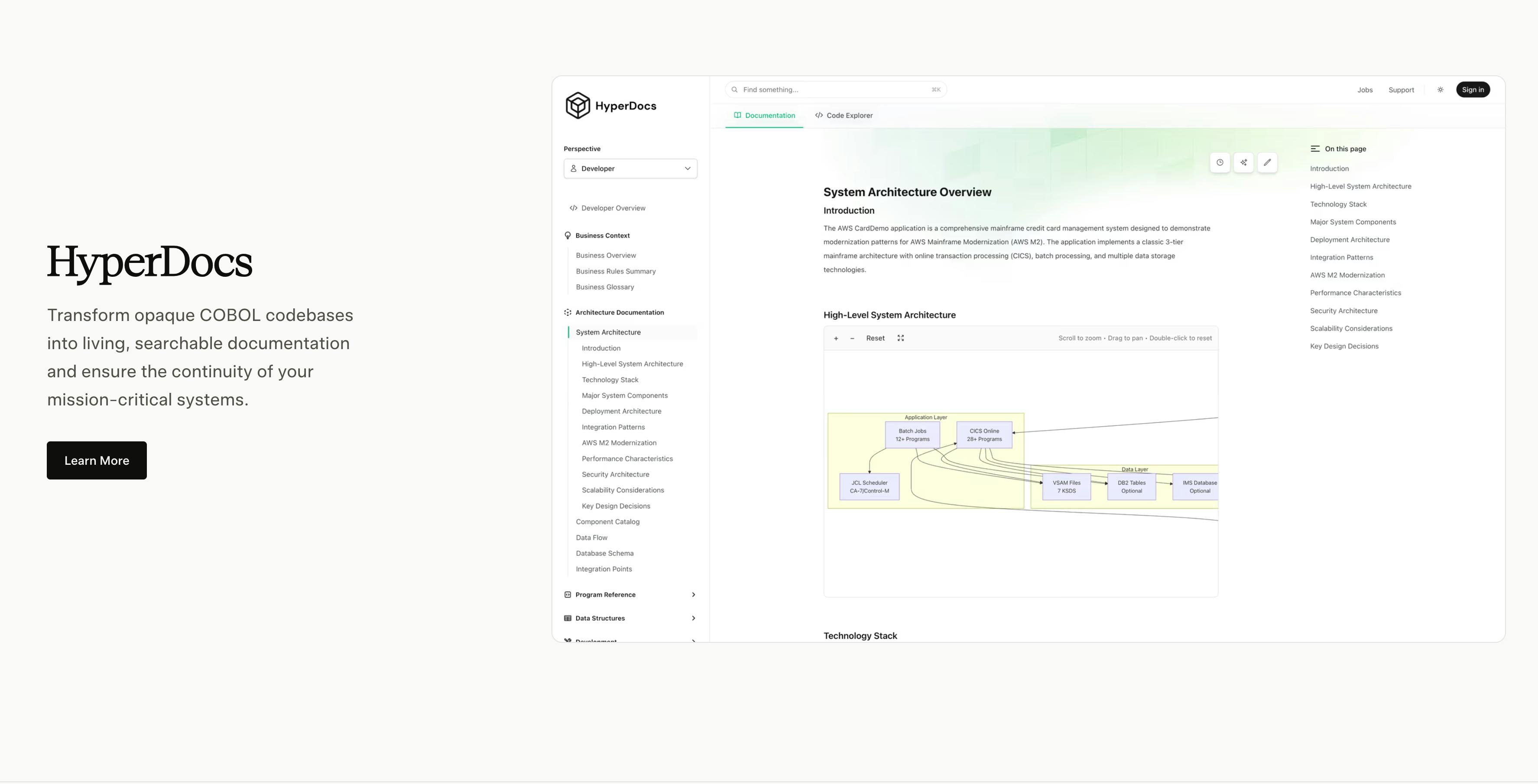Click the icon beside Architecture Documentation
The image size is (1538, 784).
[567, 312]
